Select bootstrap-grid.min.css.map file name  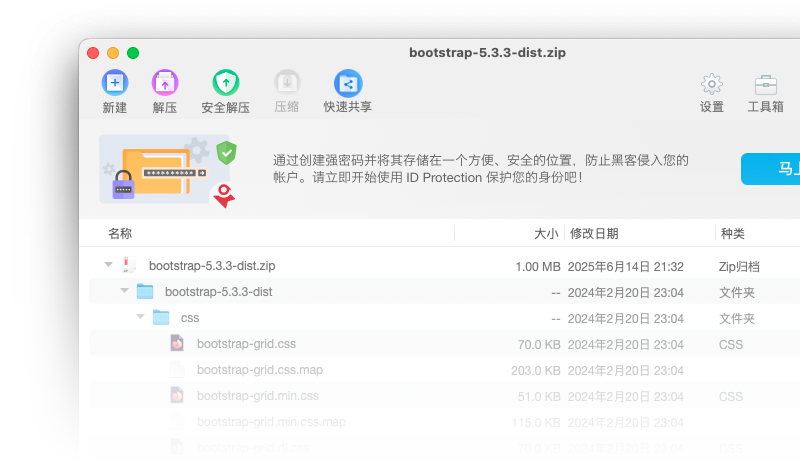pos(271,422)
